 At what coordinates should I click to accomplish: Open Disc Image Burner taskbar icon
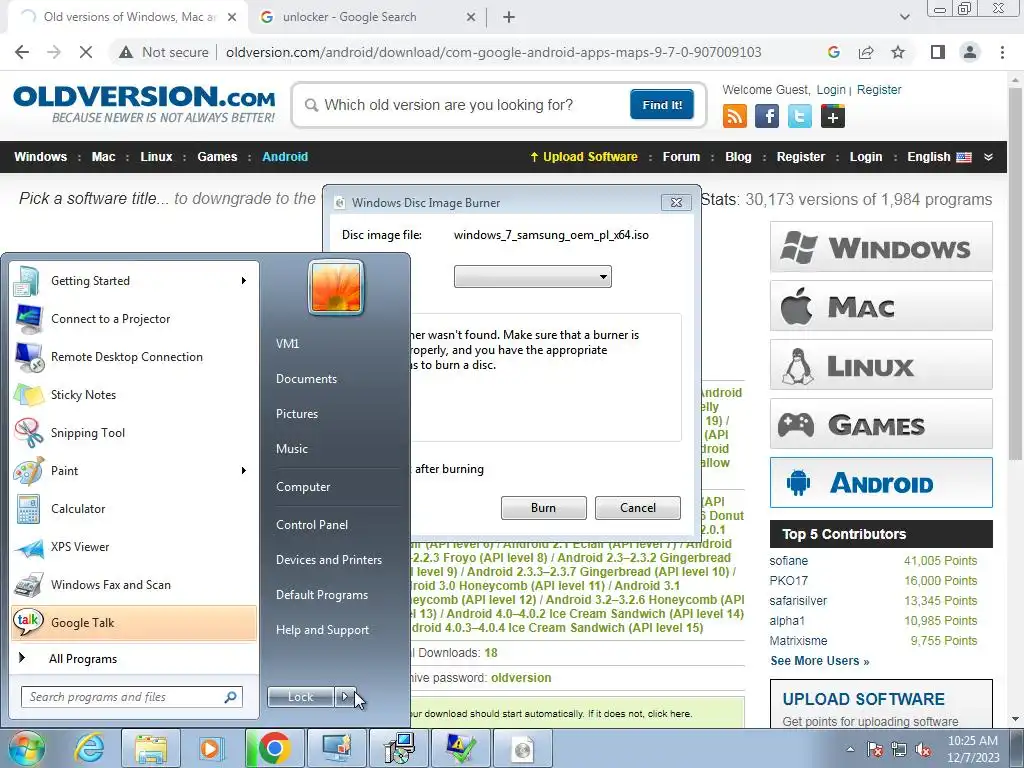(523, 748)
